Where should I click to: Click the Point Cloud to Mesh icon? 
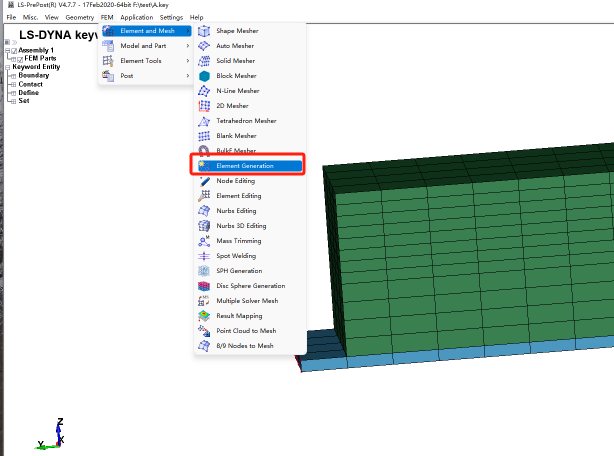pyautogui.click(x=204, y=331)
